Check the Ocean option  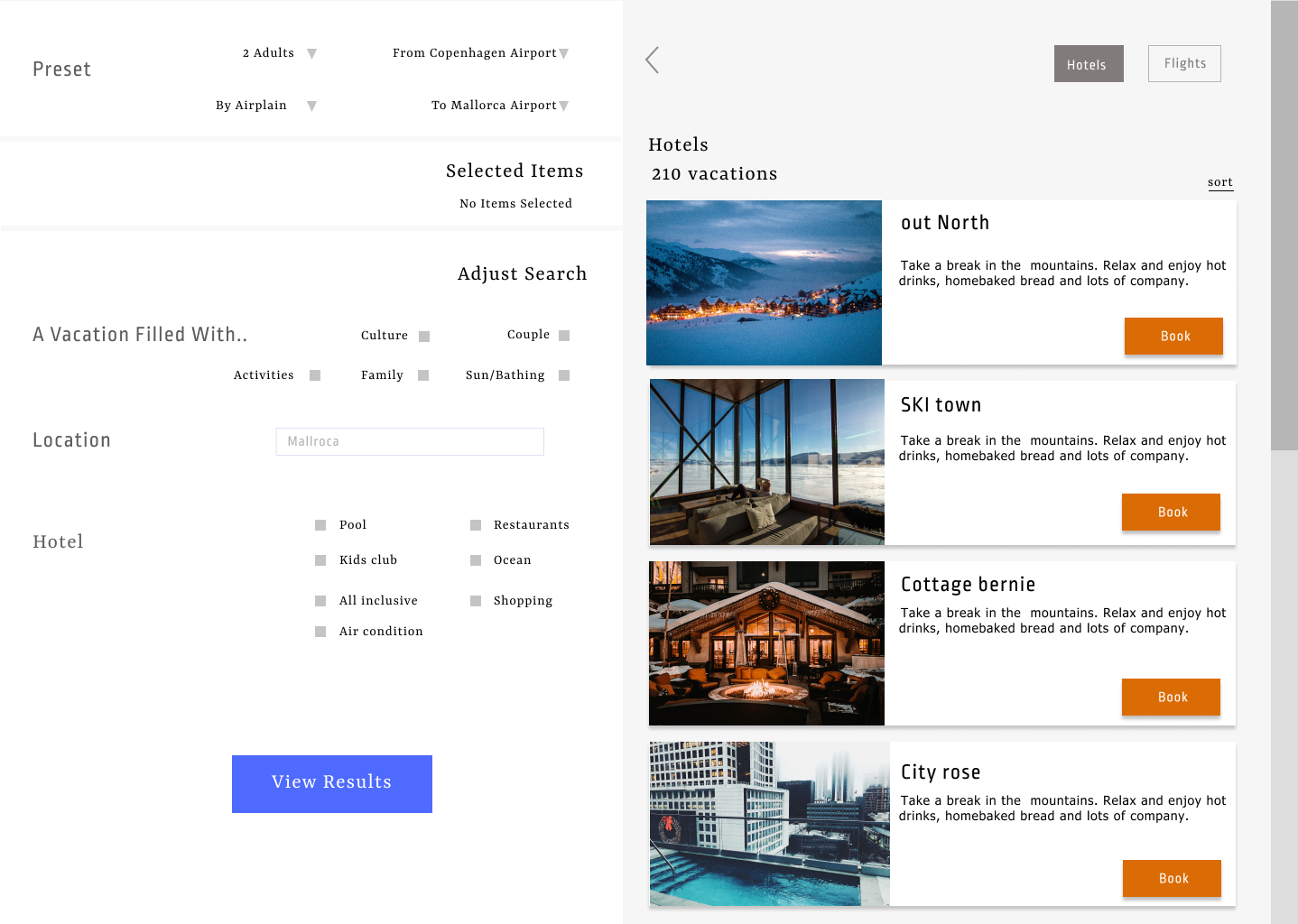476,560
